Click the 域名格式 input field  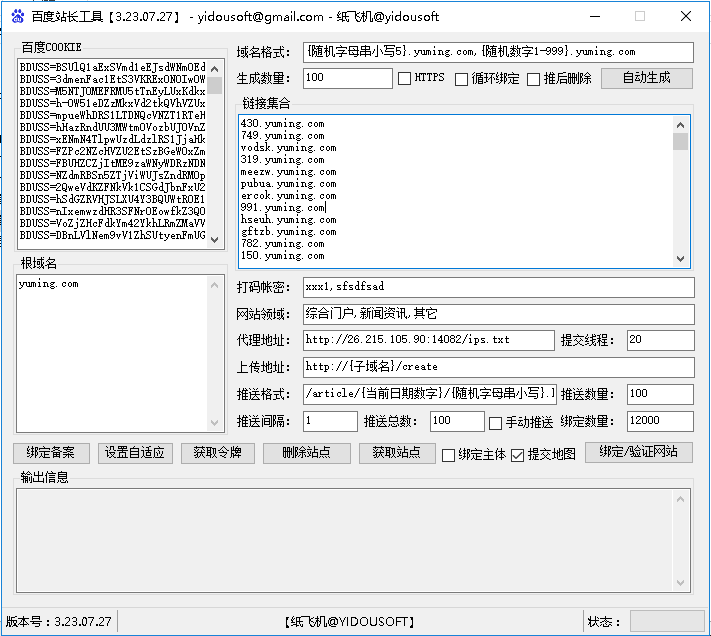[498, 52]
